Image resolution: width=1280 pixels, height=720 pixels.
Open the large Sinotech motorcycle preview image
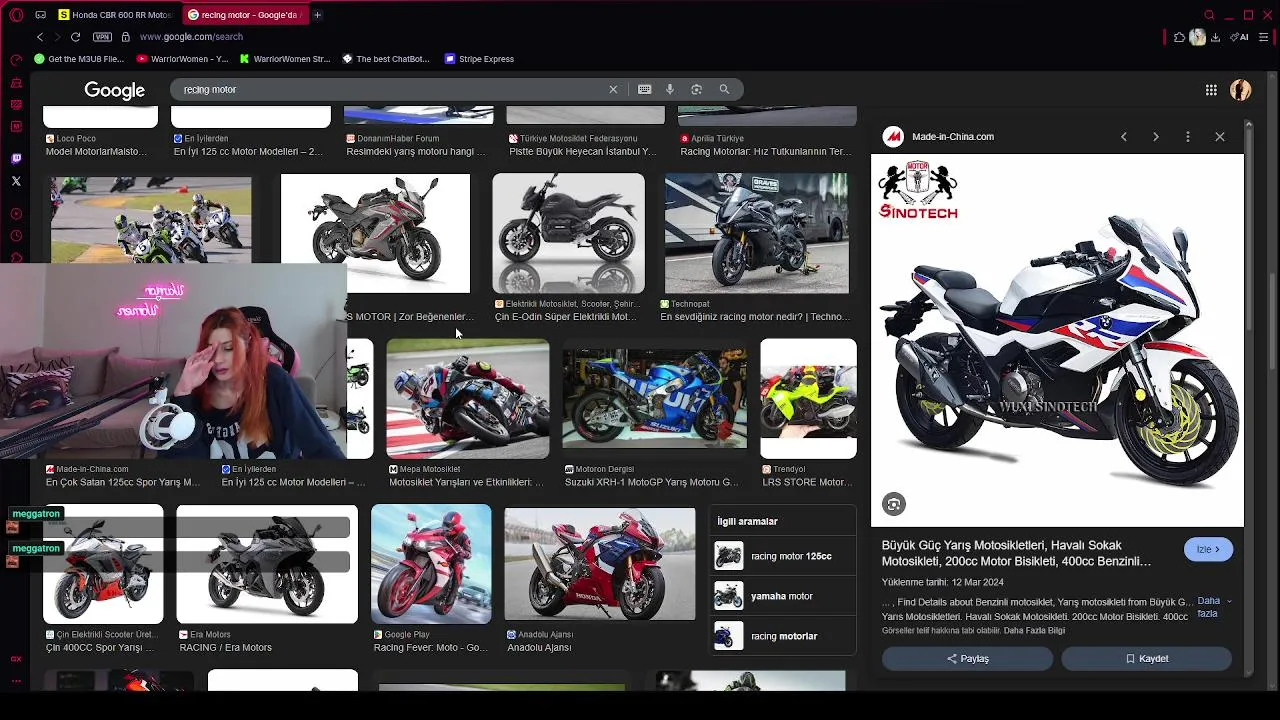1057,340
